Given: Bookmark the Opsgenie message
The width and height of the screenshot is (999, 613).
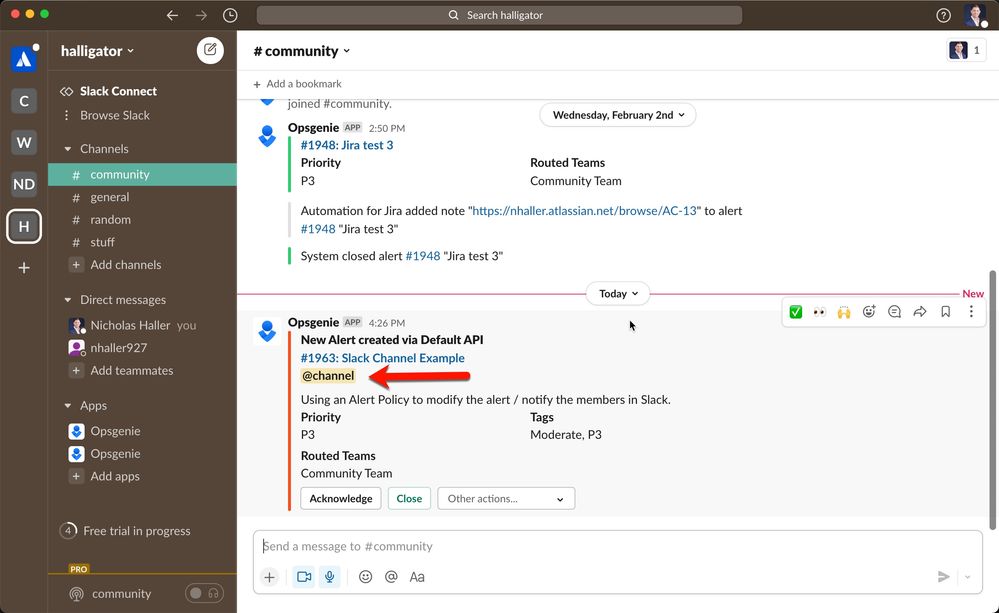Looking at the screenshot, I should point(945,312).
